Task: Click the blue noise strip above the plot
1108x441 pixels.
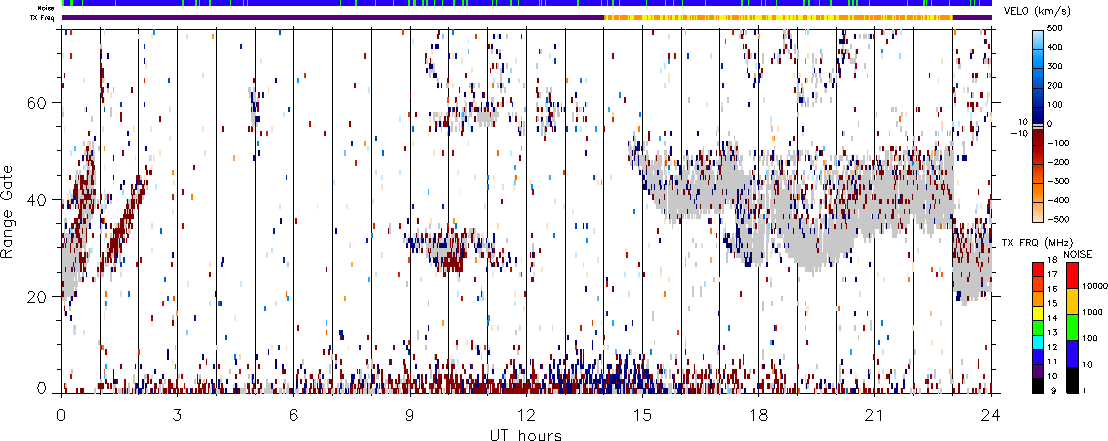Action: point(526,4)
